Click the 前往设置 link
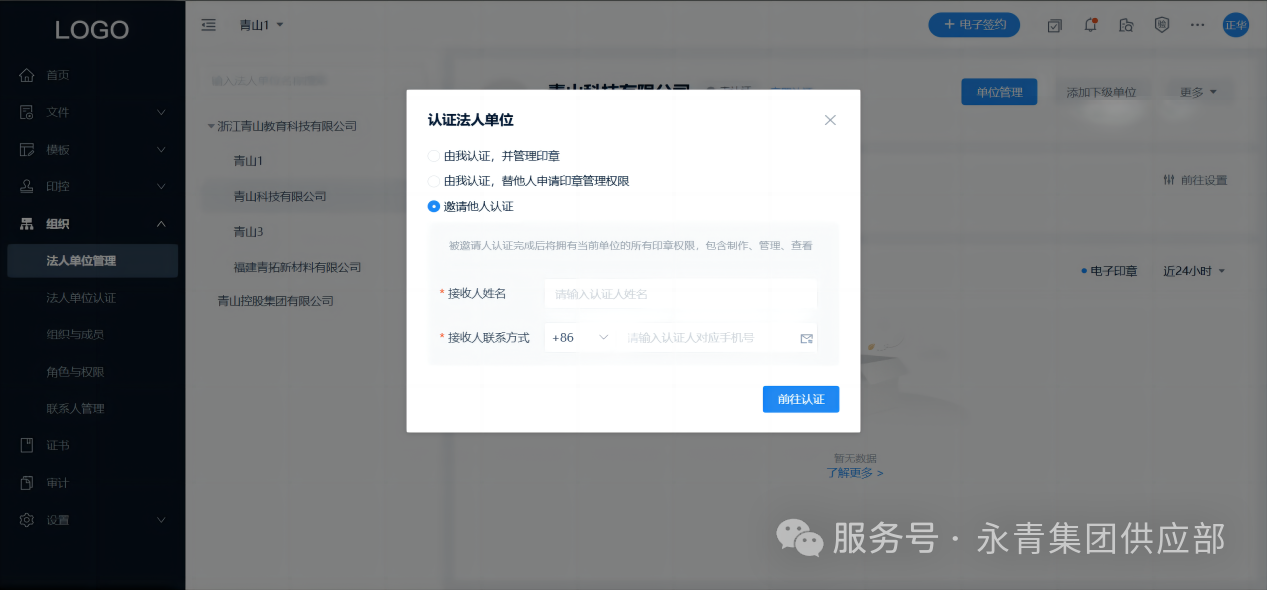This screenshot has height=590, width=1267. pyautogui.click(x=1203, y=180)
